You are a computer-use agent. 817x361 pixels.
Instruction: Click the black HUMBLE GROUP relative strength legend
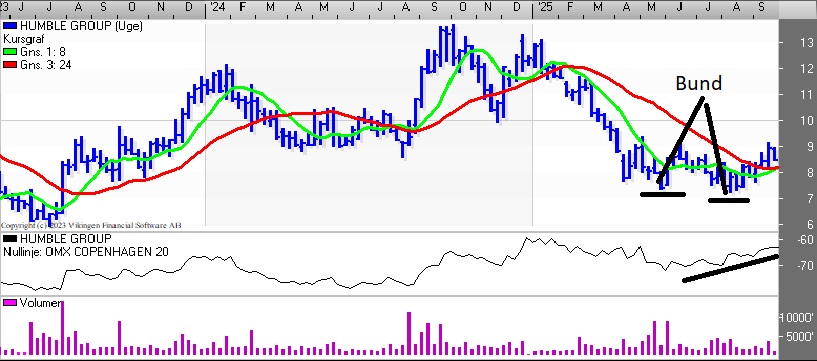tap(10, 239)
